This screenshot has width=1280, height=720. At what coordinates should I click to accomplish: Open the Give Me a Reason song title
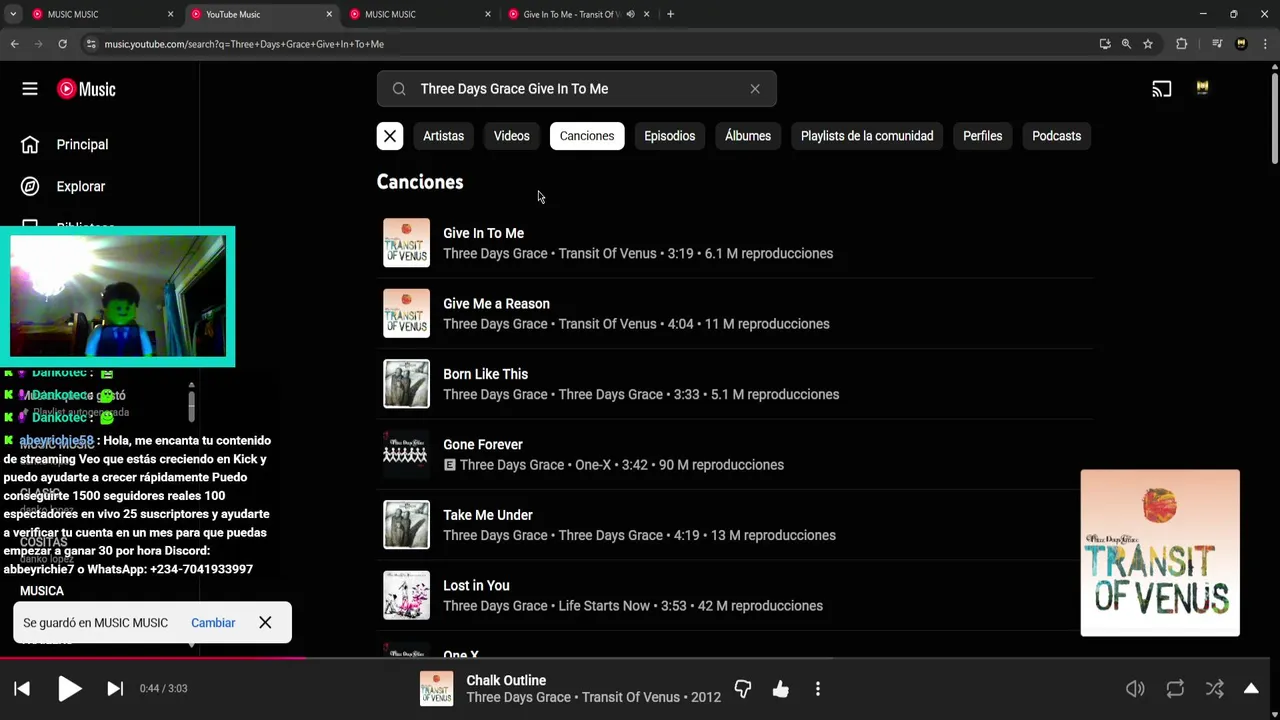(x=496, y=304)
